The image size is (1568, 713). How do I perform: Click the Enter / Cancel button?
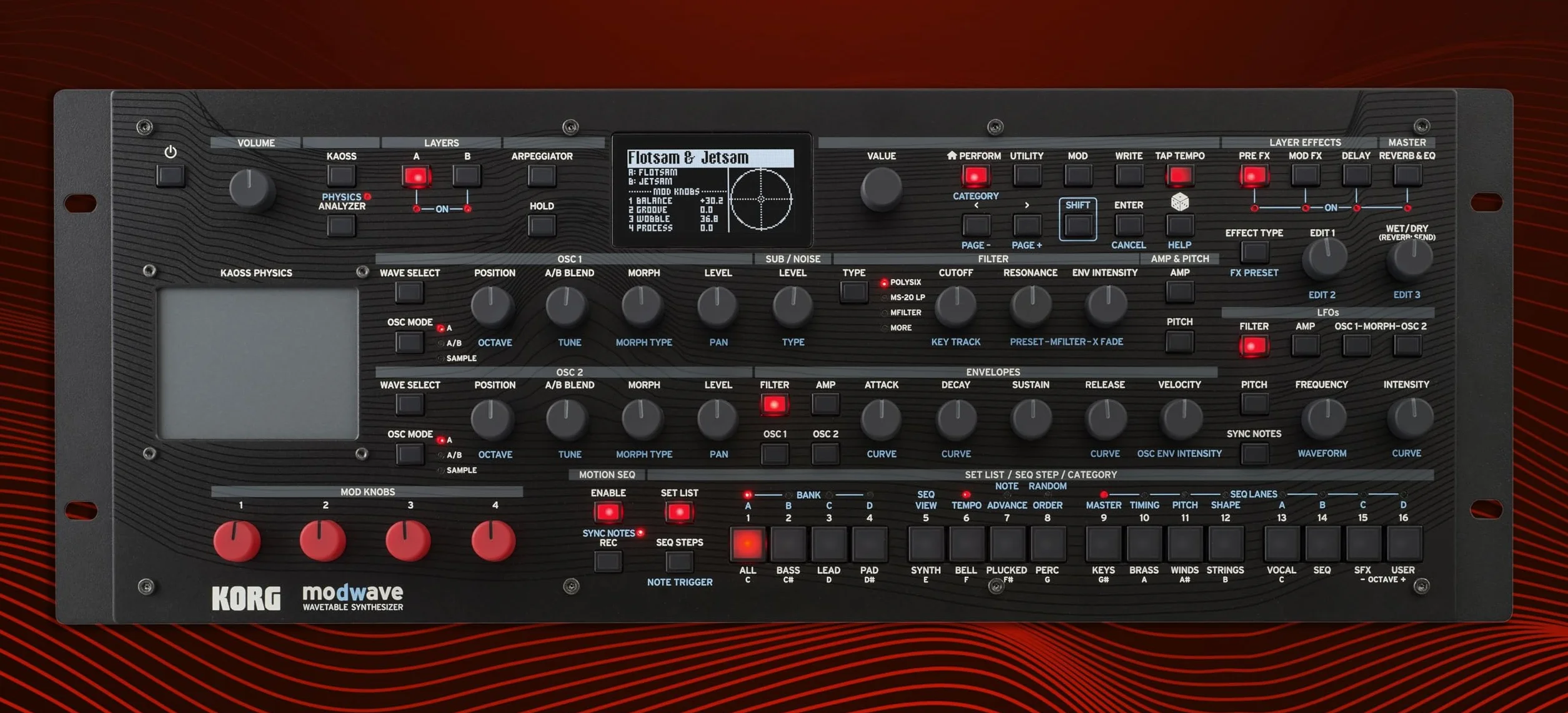[1129, 225]
